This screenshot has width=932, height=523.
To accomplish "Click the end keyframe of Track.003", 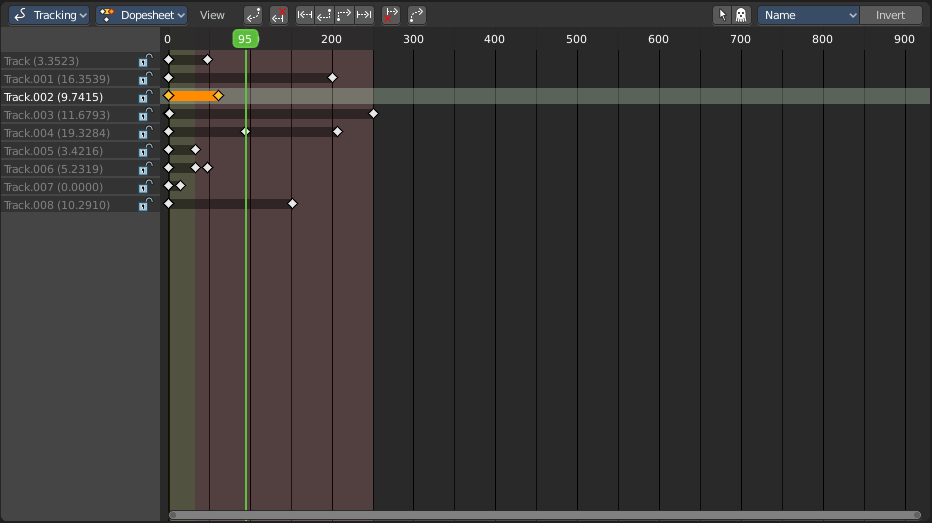I will [x=373, y=114].
